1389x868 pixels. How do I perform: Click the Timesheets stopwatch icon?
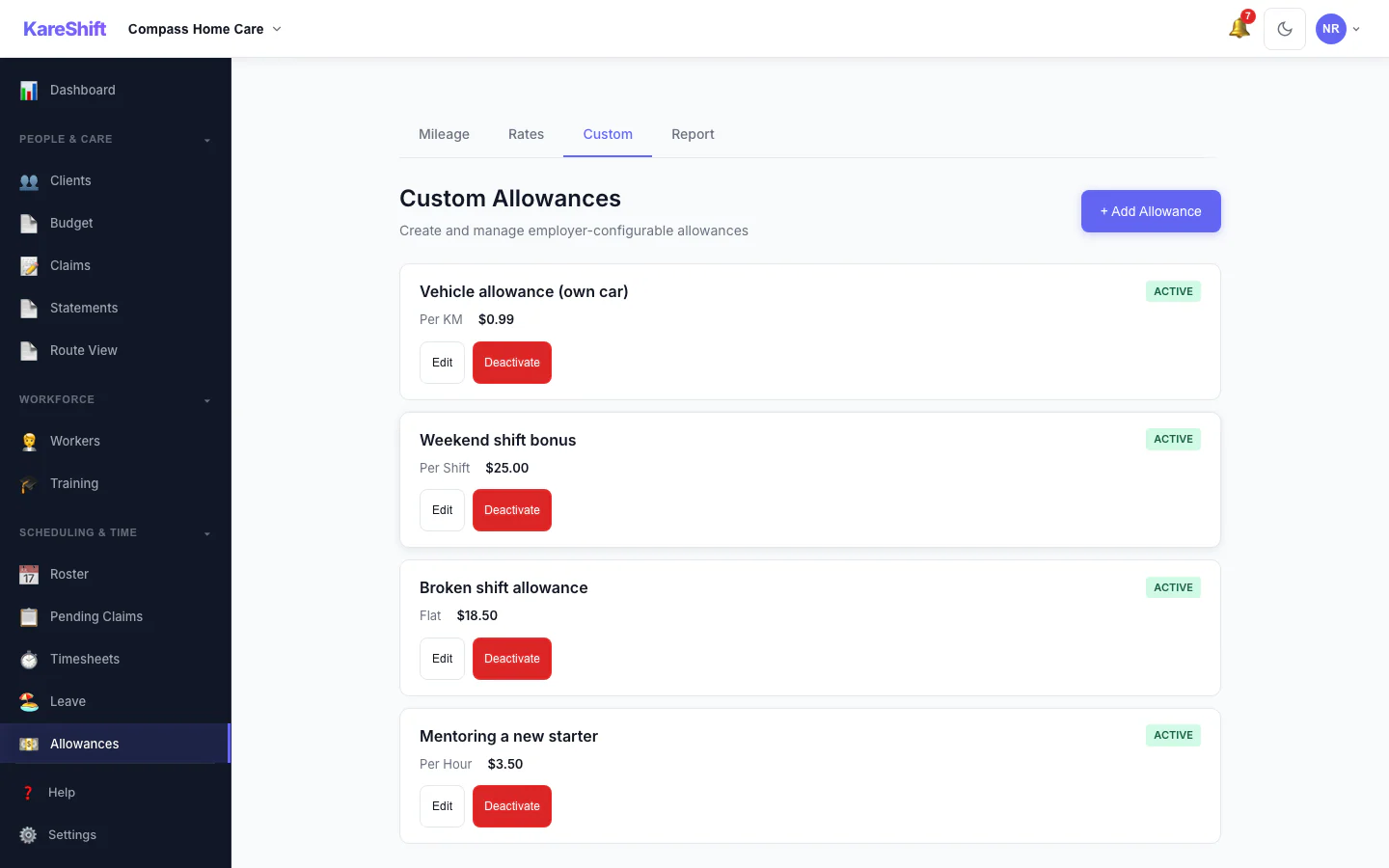point(29,659)
